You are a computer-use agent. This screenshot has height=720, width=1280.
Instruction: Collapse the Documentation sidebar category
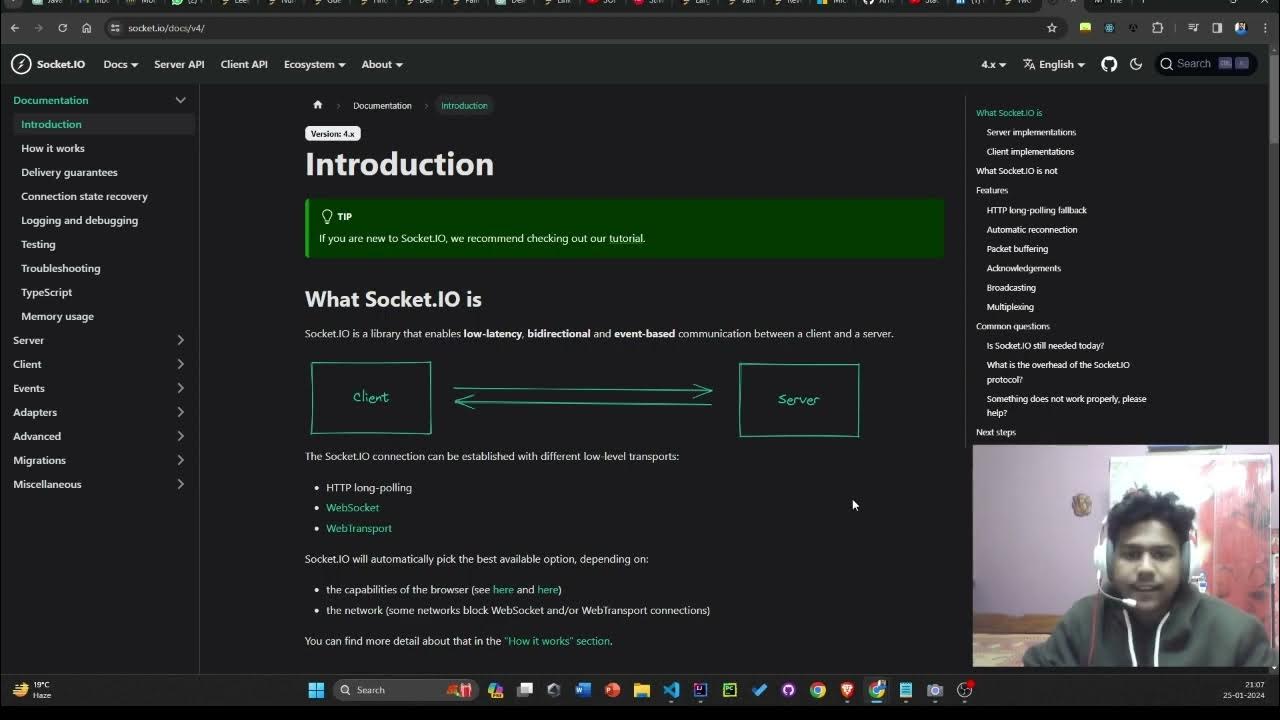(x=180, y=100)
